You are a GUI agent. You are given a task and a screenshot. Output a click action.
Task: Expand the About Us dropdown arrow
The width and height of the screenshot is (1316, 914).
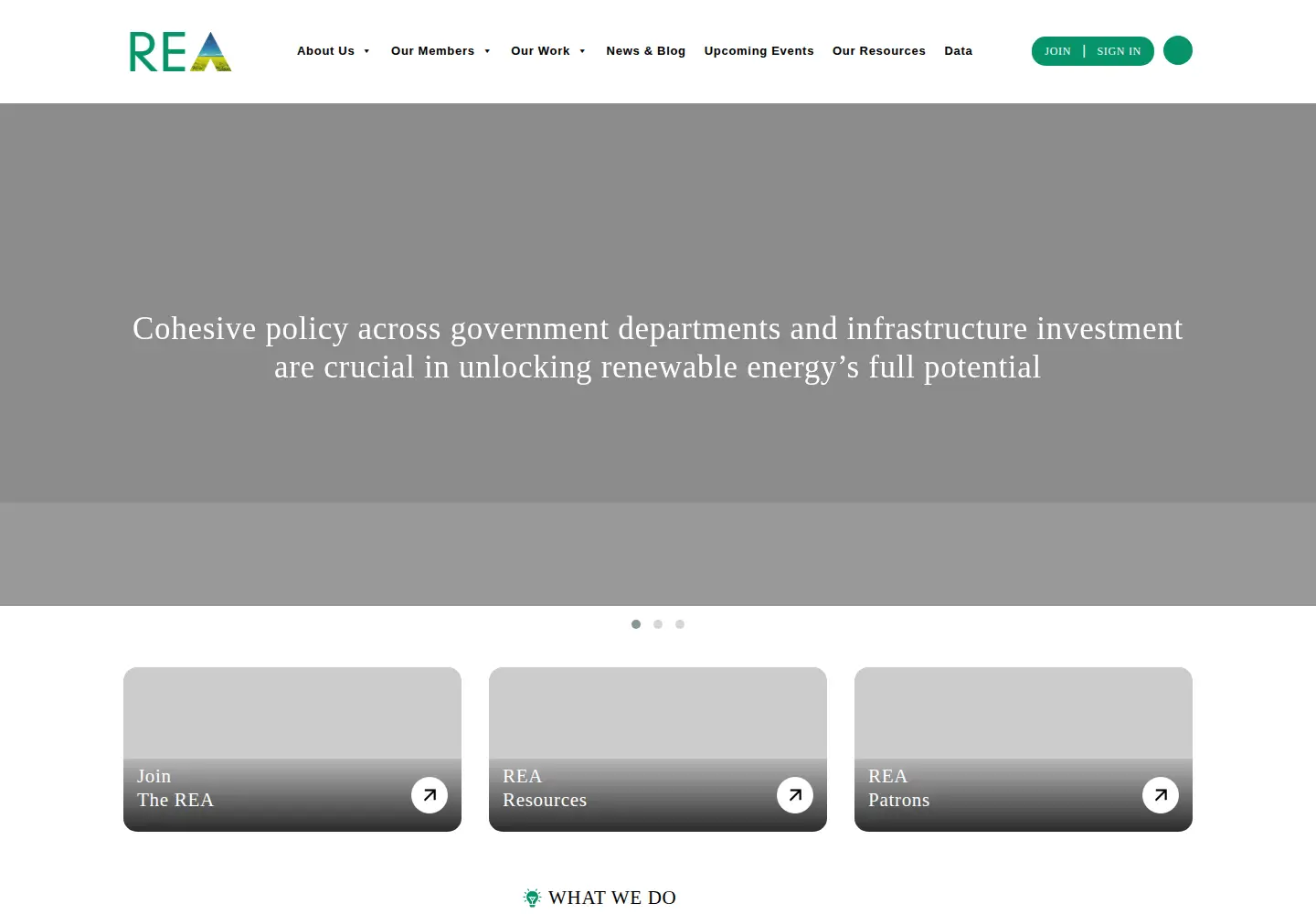[x=366, y=51]
